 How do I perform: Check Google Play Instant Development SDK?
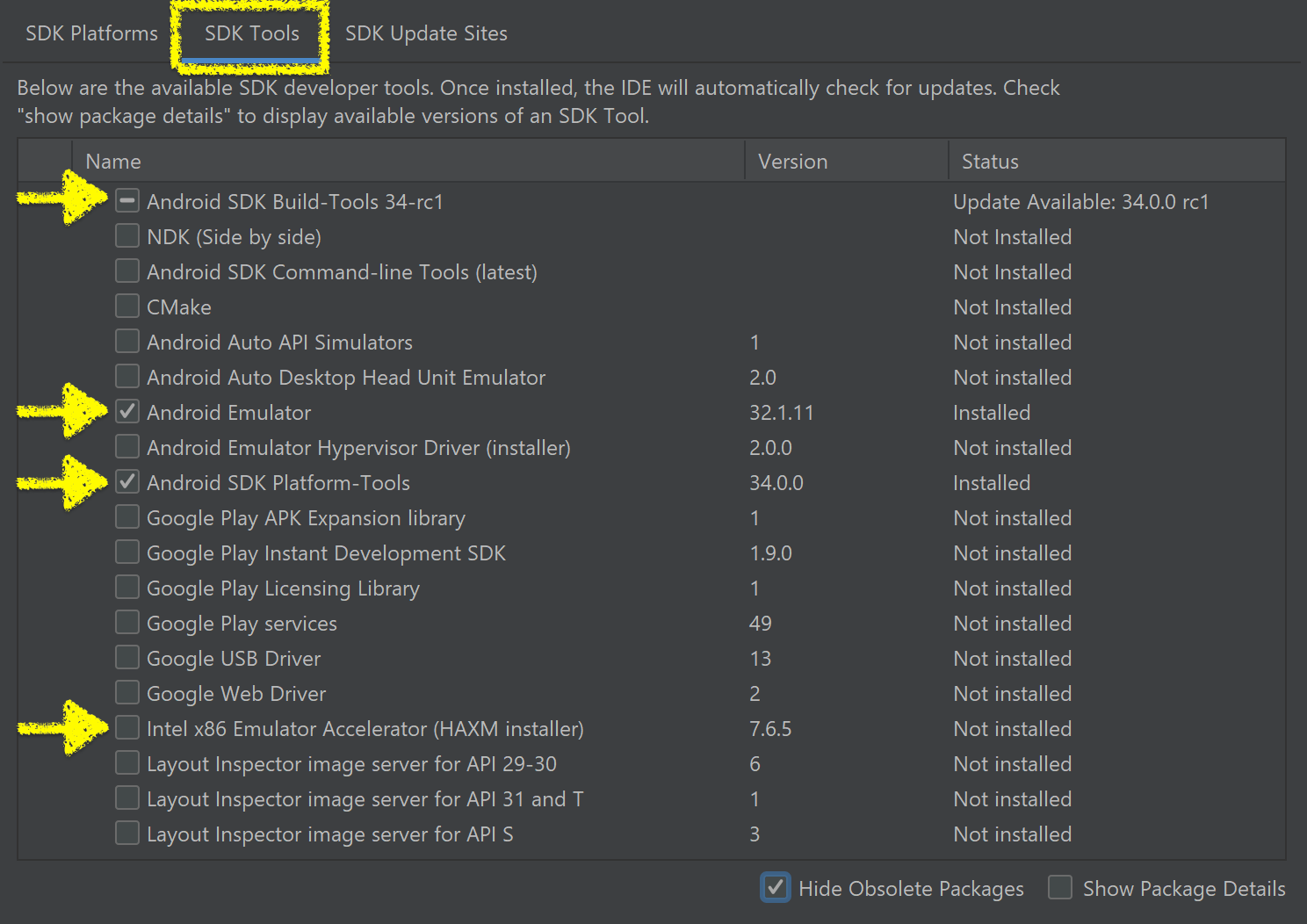tap(127, 552)
